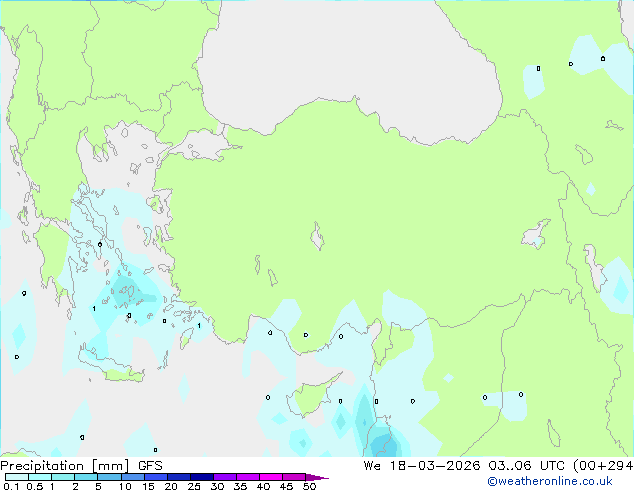Image resolution: width=634 pixels, height=490 pixels.
Task: Click the date text '18-03-2026'
Action: [x=435, y=466]
